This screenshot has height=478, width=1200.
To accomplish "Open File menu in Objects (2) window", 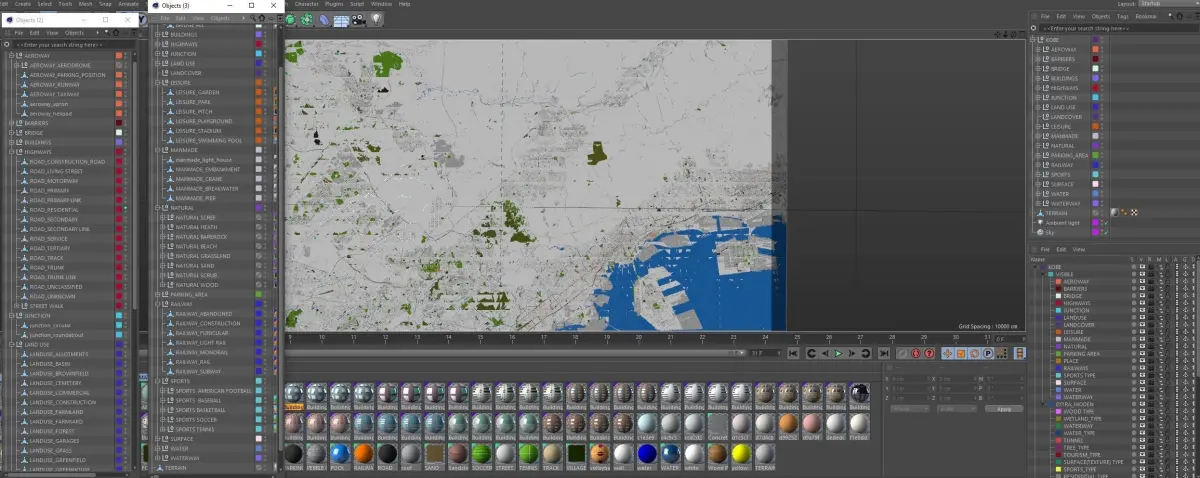I will (19, 33).
